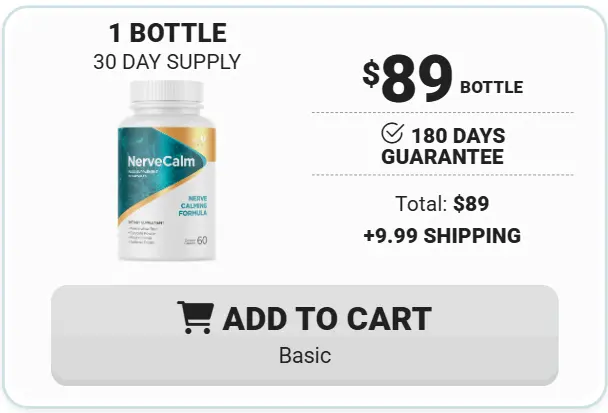Viewport: 608px width, 413px height.
Task: Click the dotted divider below the price
Action: tap(443, 112)
